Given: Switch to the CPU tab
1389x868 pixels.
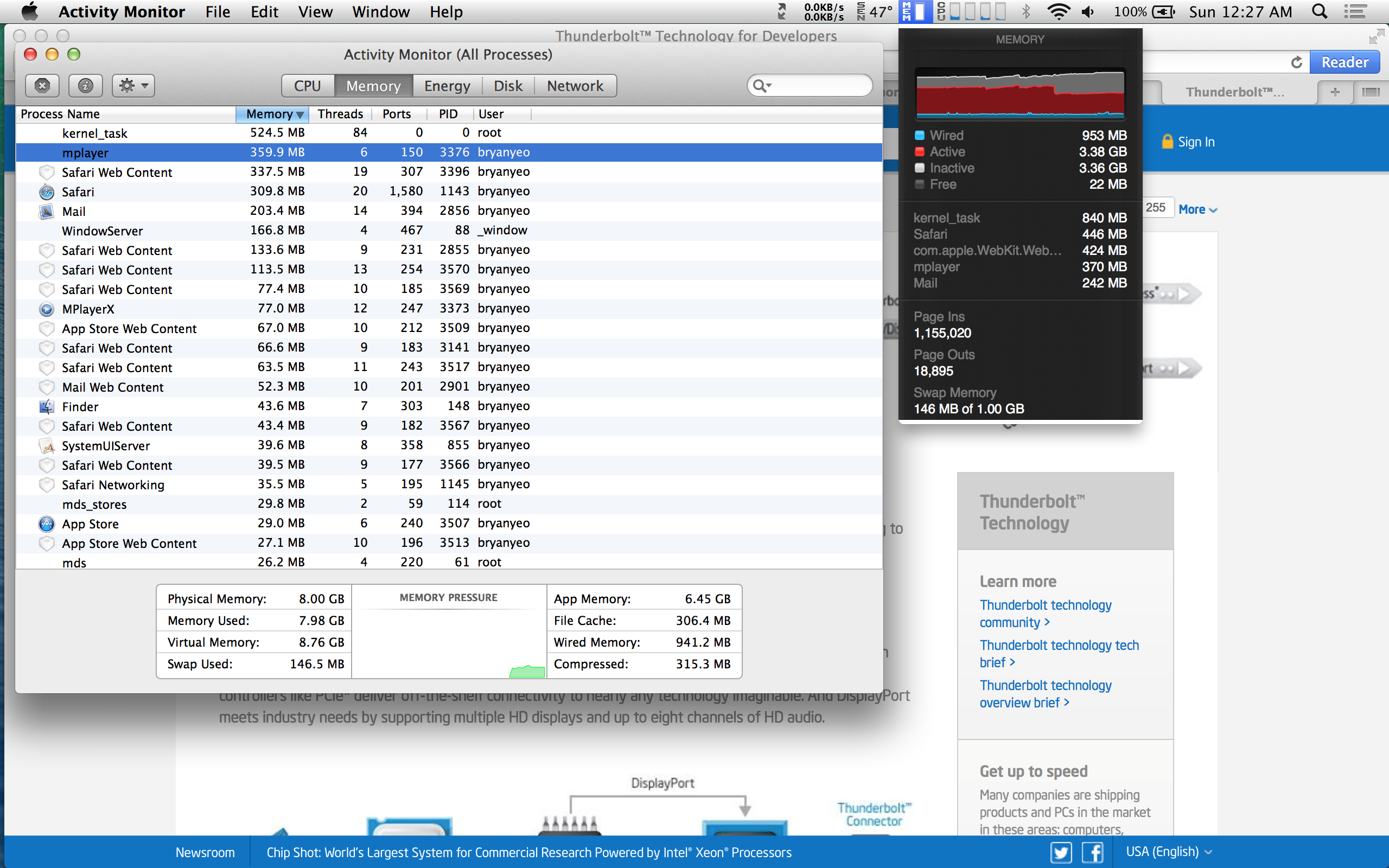Looking at the screenshot, I should tap(307, 86).
